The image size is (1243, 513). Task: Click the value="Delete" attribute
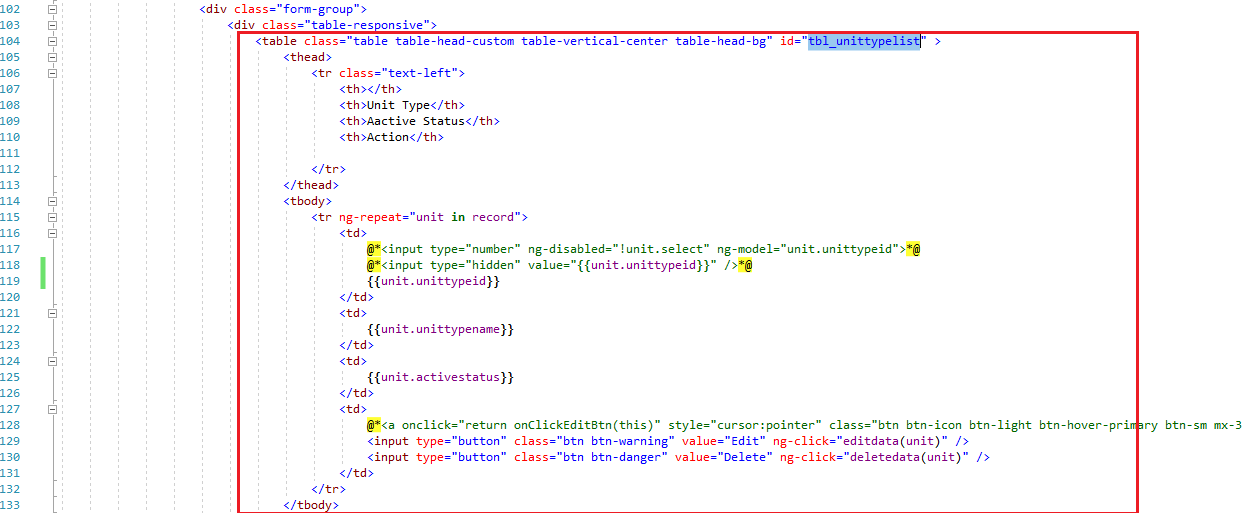click(725, 457)
